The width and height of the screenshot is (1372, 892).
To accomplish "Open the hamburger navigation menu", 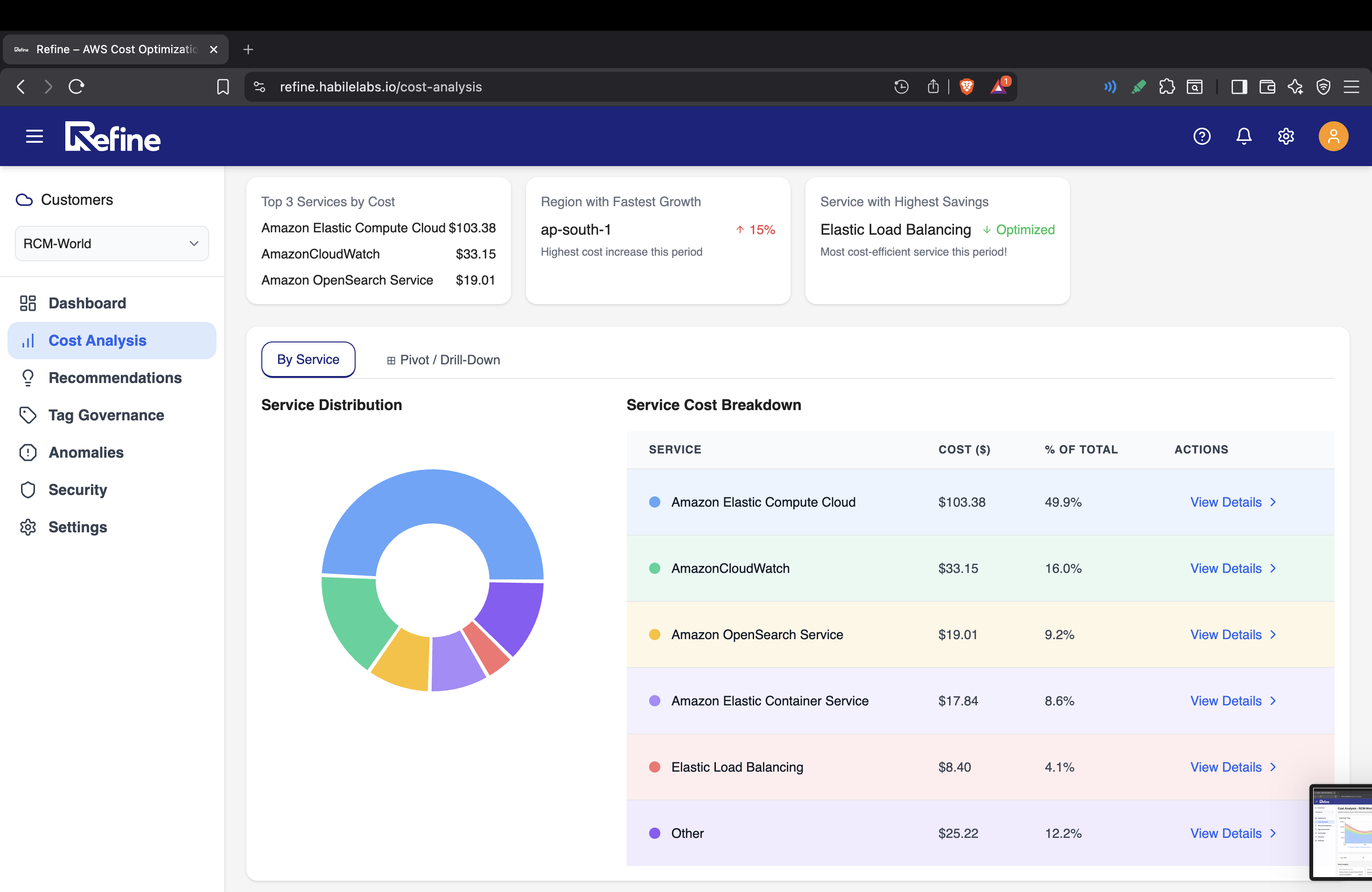I will [35, 137].
